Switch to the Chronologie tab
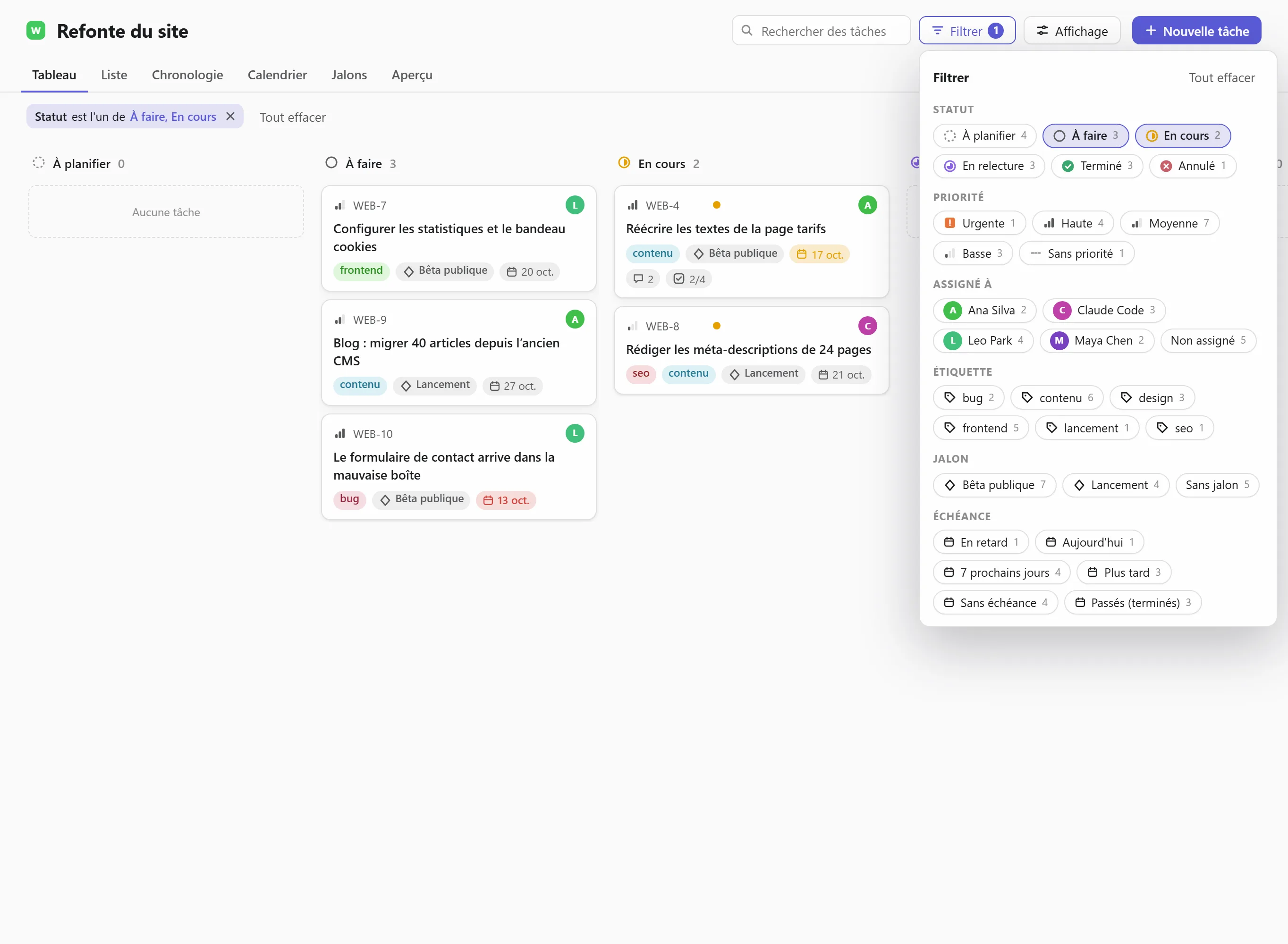1288x944 pixels. 187,75
